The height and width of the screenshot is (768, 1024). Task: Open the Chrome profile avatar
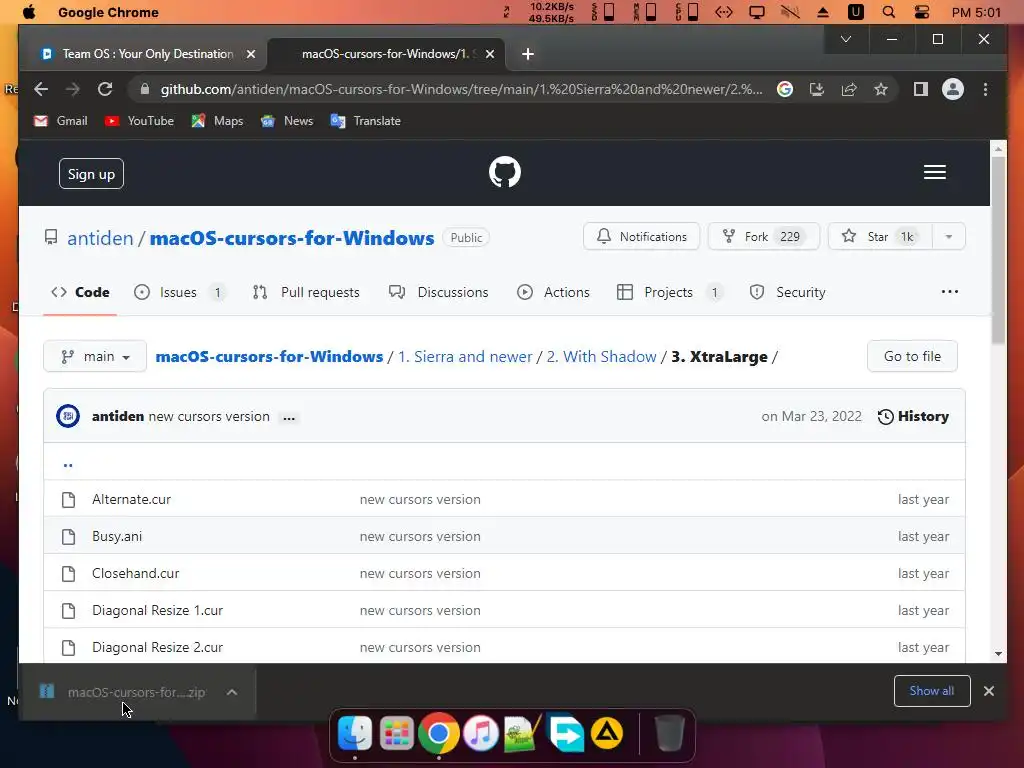(x=953, y=89)
